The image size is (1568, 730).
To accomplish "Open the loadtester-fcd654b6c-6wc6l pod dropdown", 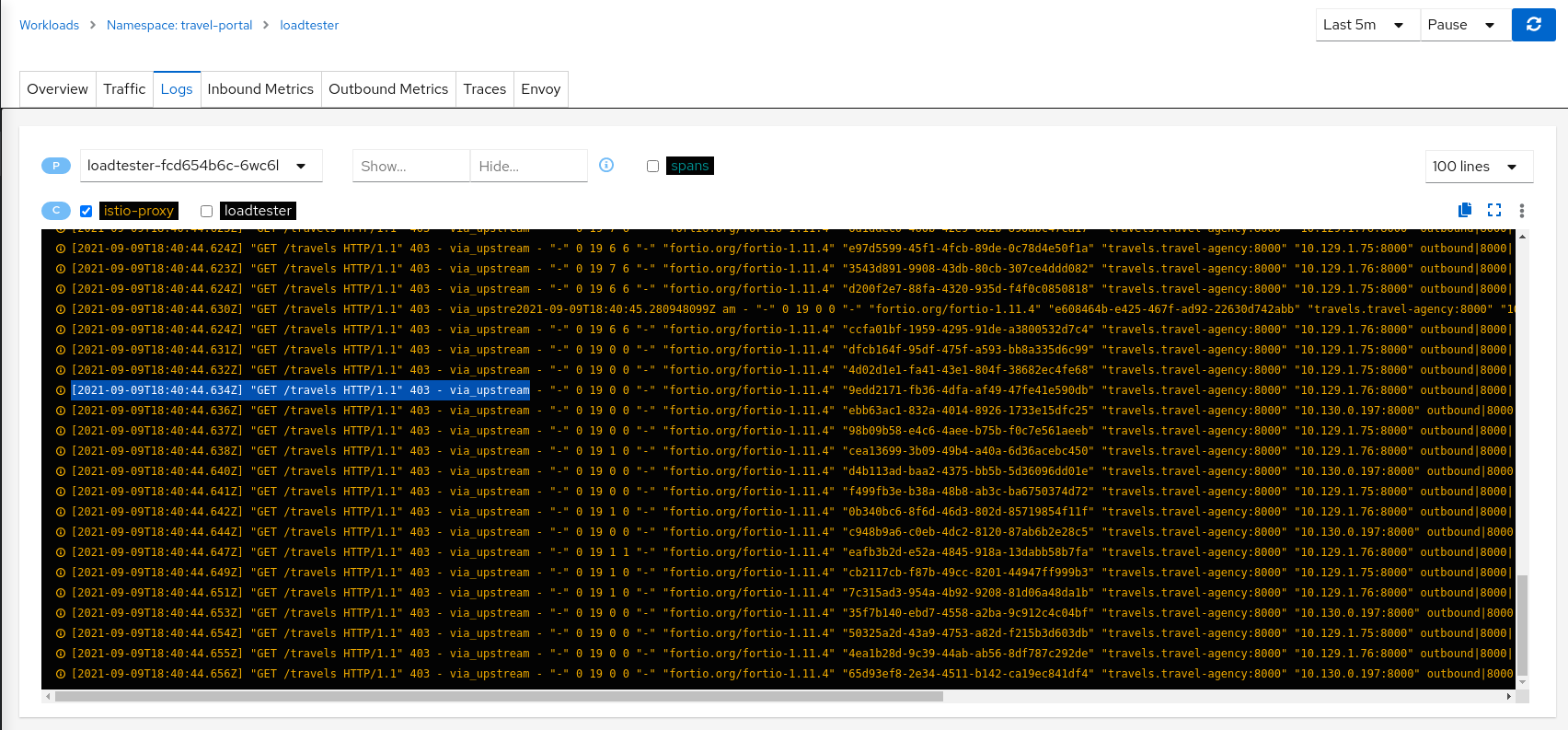I will click(x=201, y=166).
